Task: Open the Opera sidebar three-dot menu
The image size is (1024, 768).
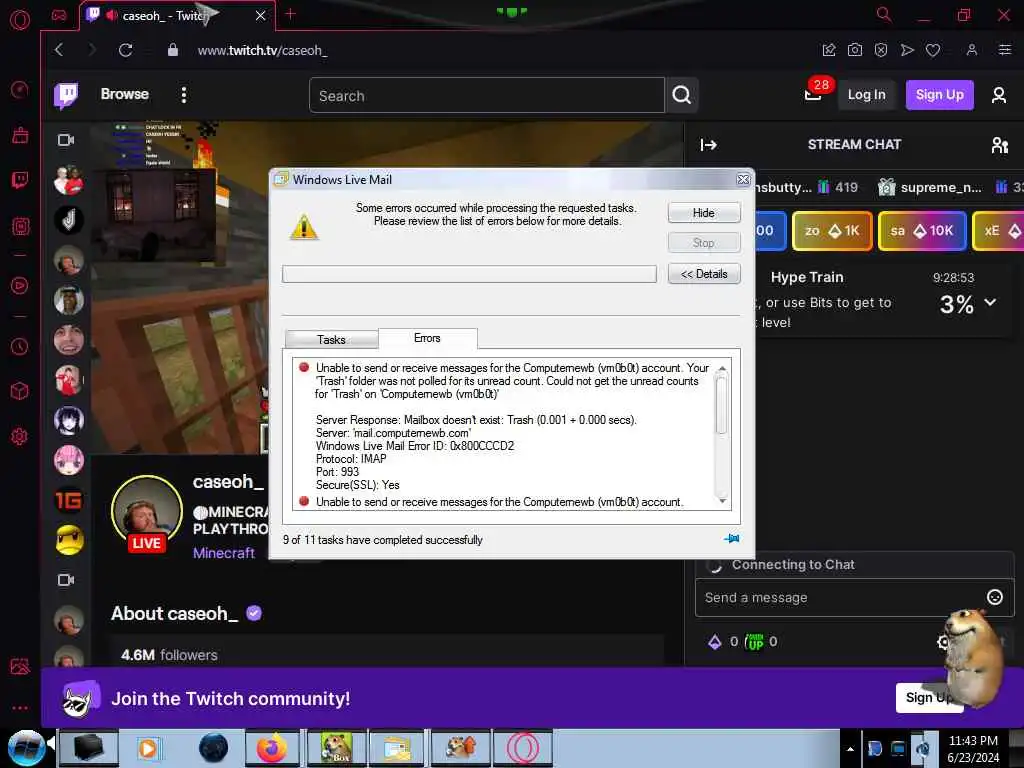Action: click(20, 707)
